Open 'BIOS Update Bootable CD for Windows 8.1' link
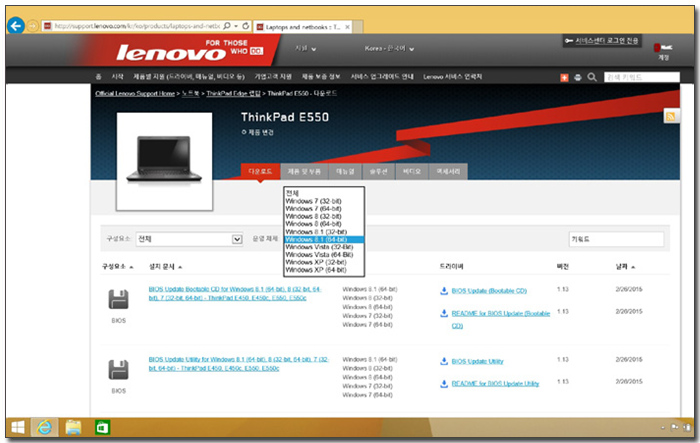This screenshot has height=443, width=700. pos(235,293)
